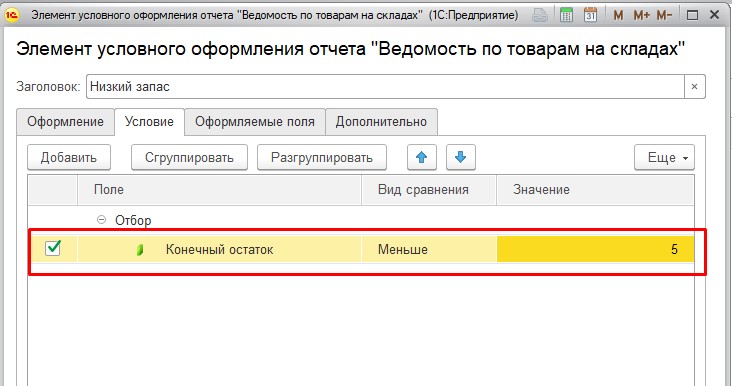
Task: Move condition up with blue arrow
Action: coord(422,157)
